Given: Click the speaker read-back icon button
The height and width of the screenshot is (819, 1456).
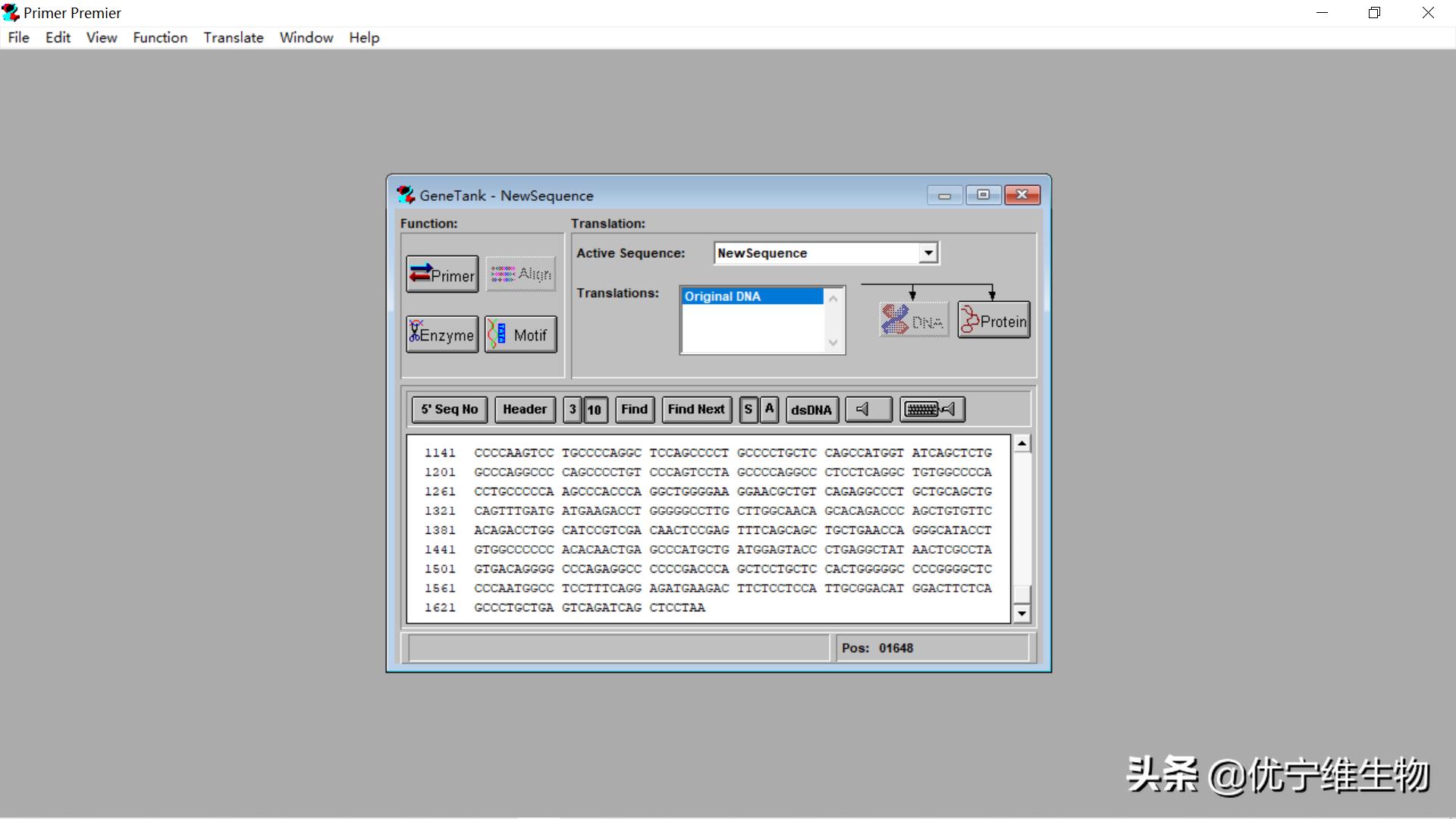Looking at the screenshot, I should click(x=868, y=409).
